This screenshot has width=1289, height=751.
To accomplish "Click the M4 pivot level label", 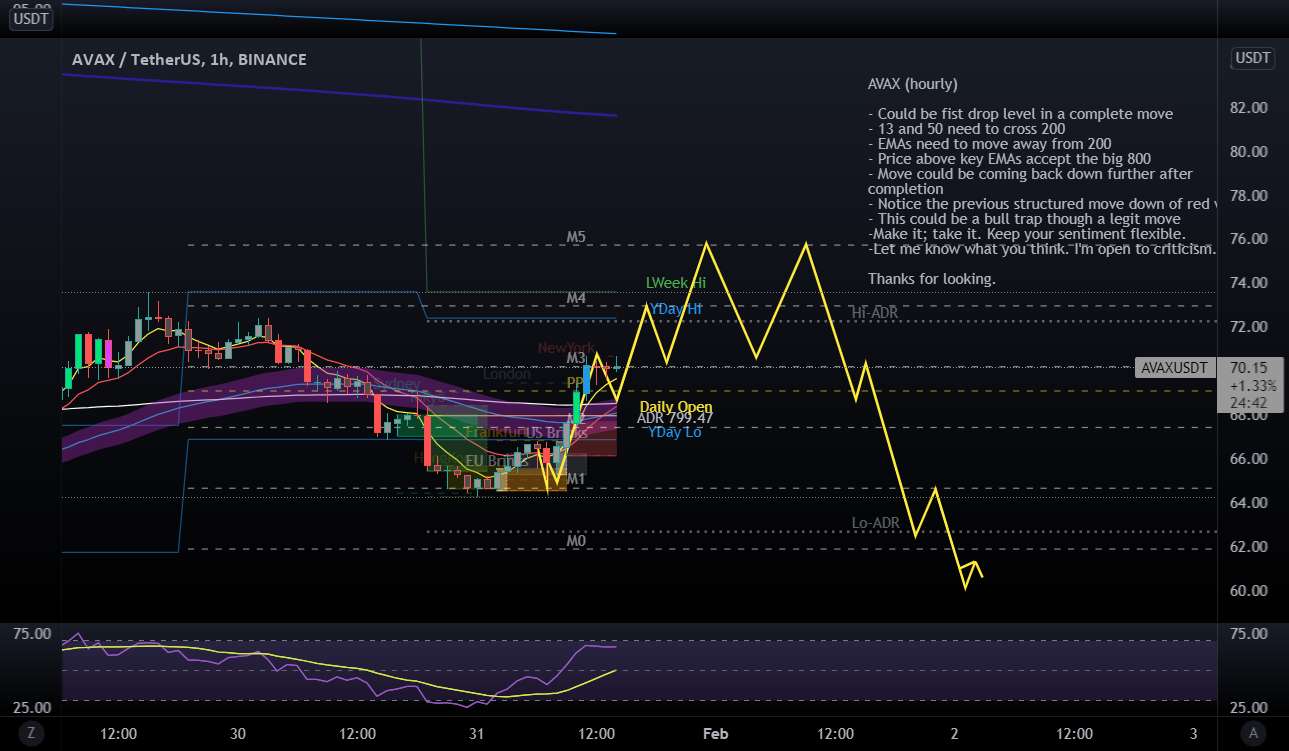I will pos(575,298).
